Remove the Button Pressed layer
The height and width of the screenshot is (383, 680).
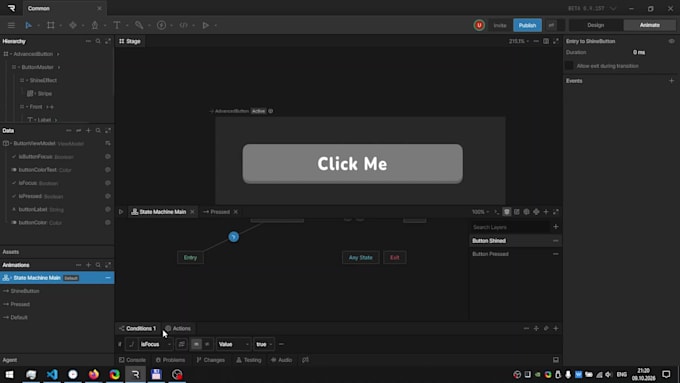click(x=556, y=254)
